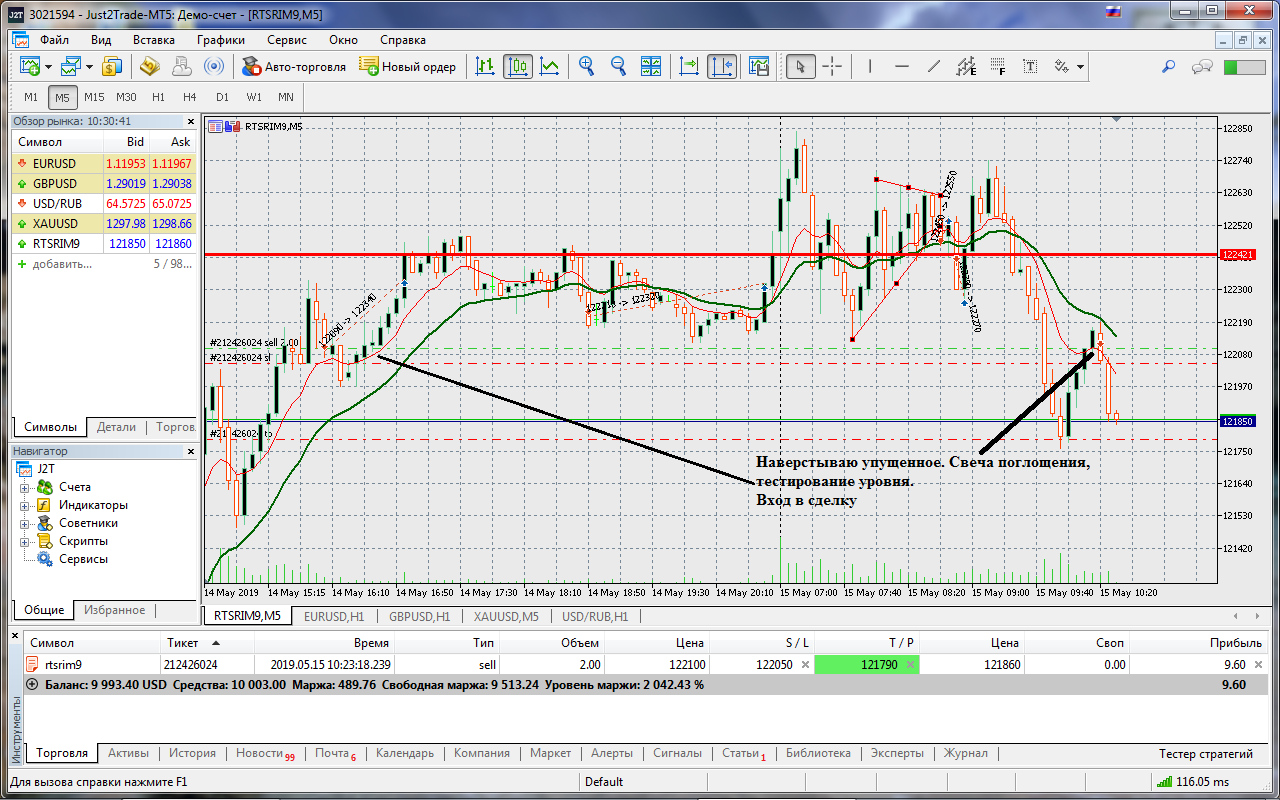
Task: Open the Файл menu
Action: point(54,40)
